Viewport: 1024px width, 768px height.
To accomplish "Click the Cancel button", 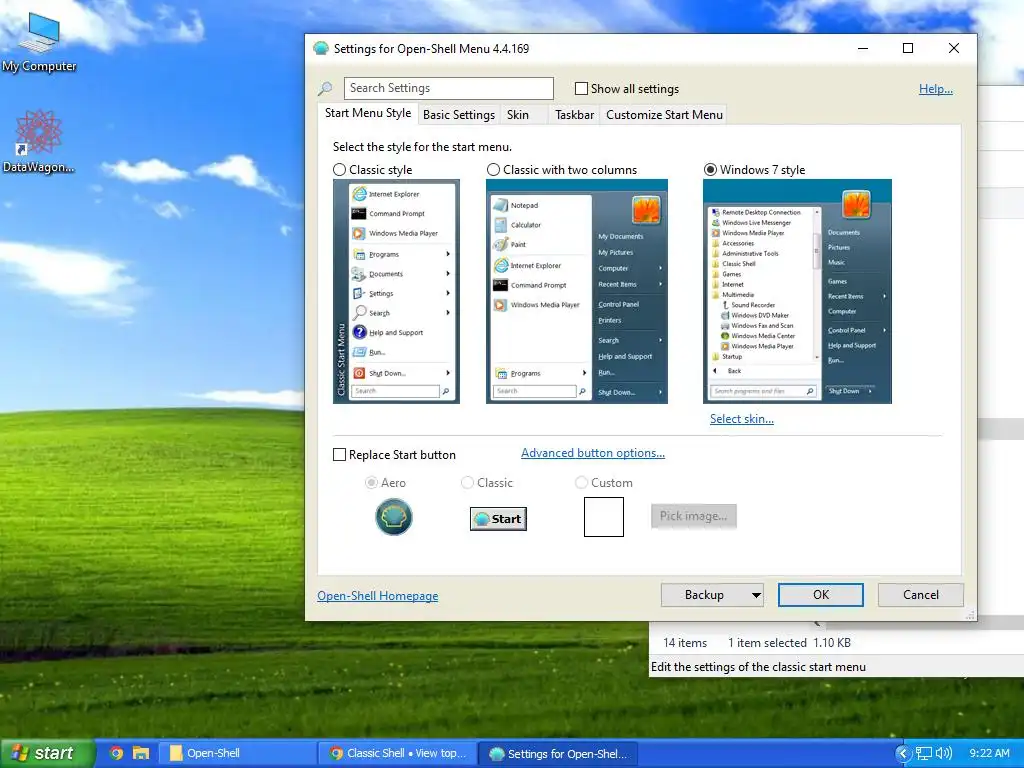I will 921,595.
